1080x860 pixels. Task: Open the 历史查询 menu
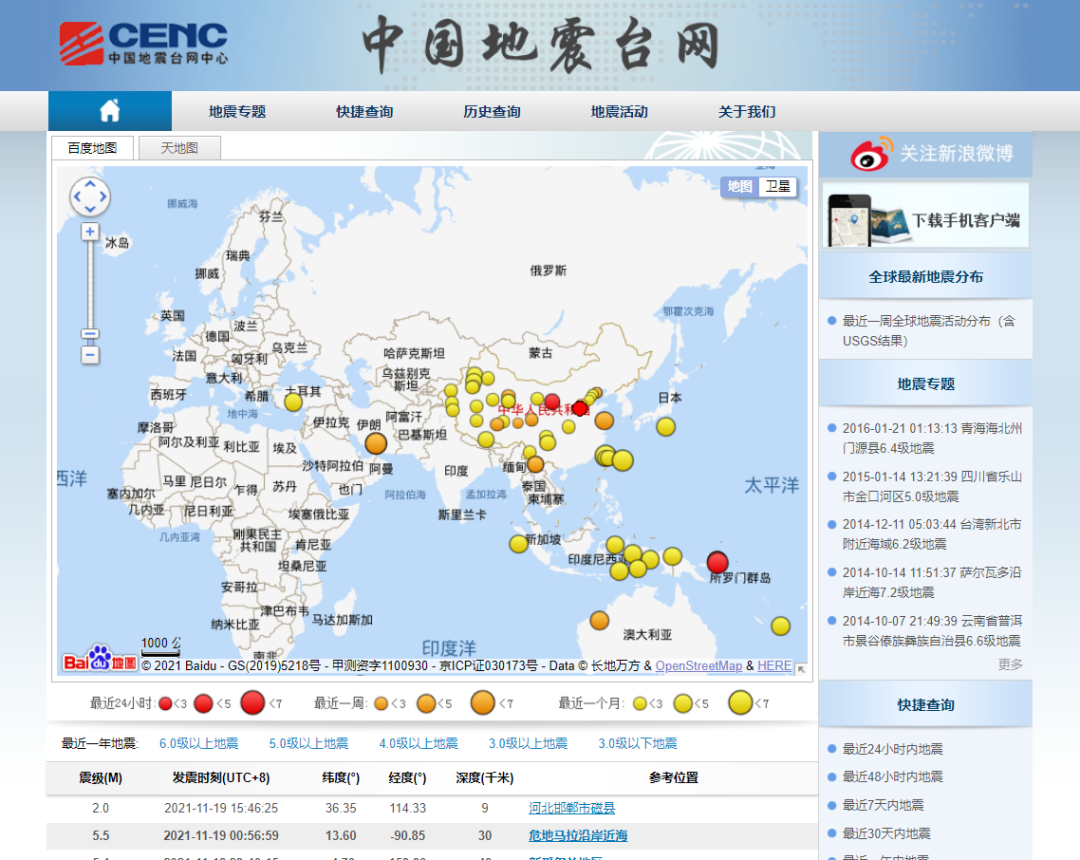coord(492,112)
